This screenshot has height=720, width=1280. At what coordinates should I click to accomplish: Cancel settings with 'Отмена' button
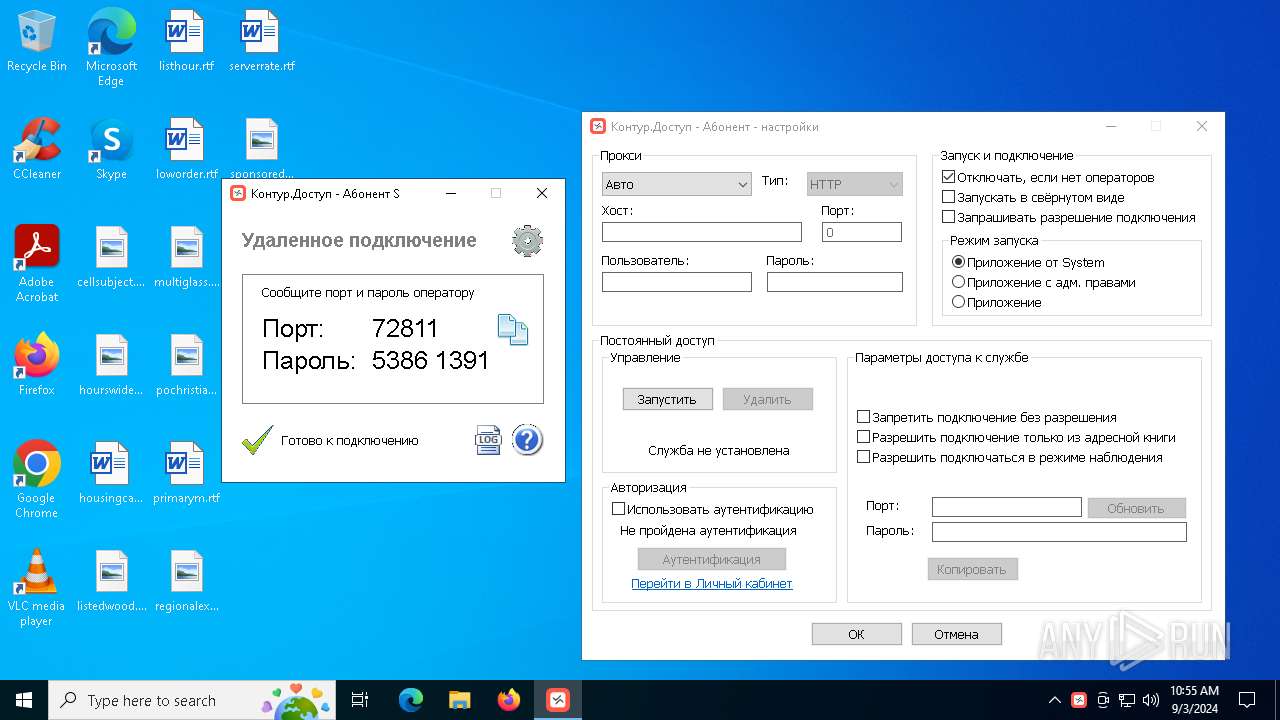click(x=956, y=634)
